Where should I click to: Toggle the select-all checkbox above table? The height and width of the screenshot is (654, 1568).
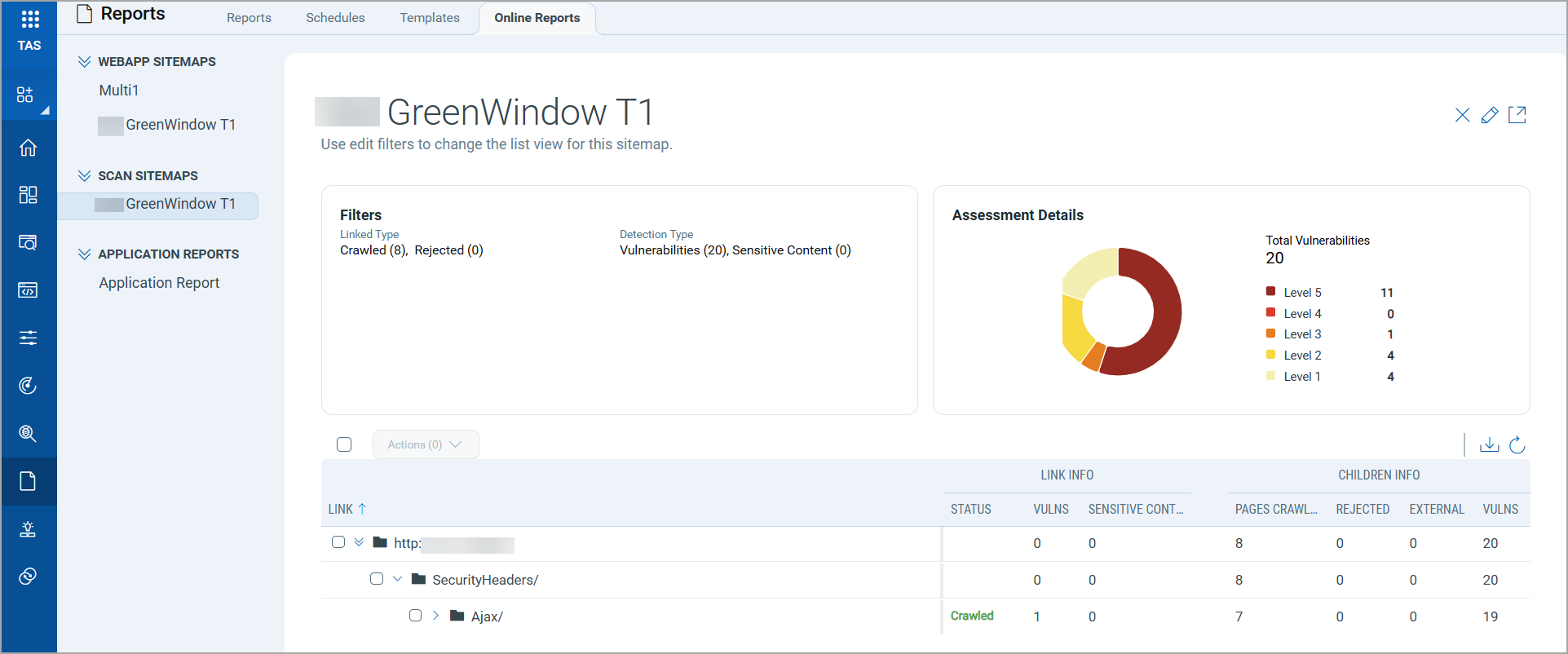tap(344, 444)
